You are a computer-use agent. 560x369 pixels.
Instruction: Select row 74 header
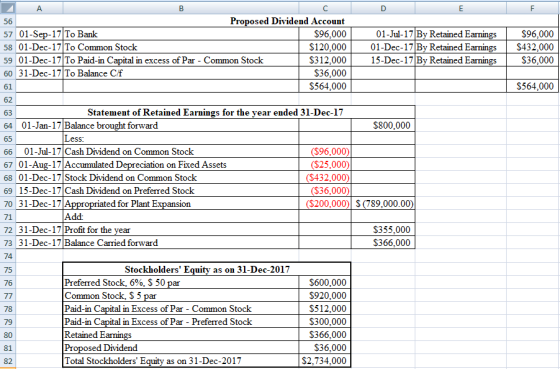(8, 256)
